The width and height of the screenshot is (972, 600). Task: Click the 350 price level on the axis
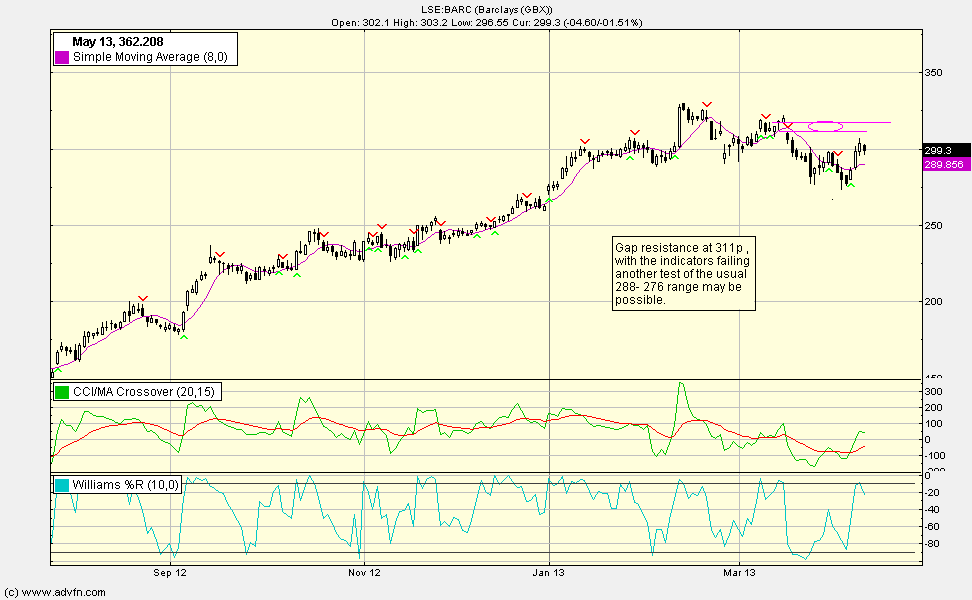[x=934, y=73]
